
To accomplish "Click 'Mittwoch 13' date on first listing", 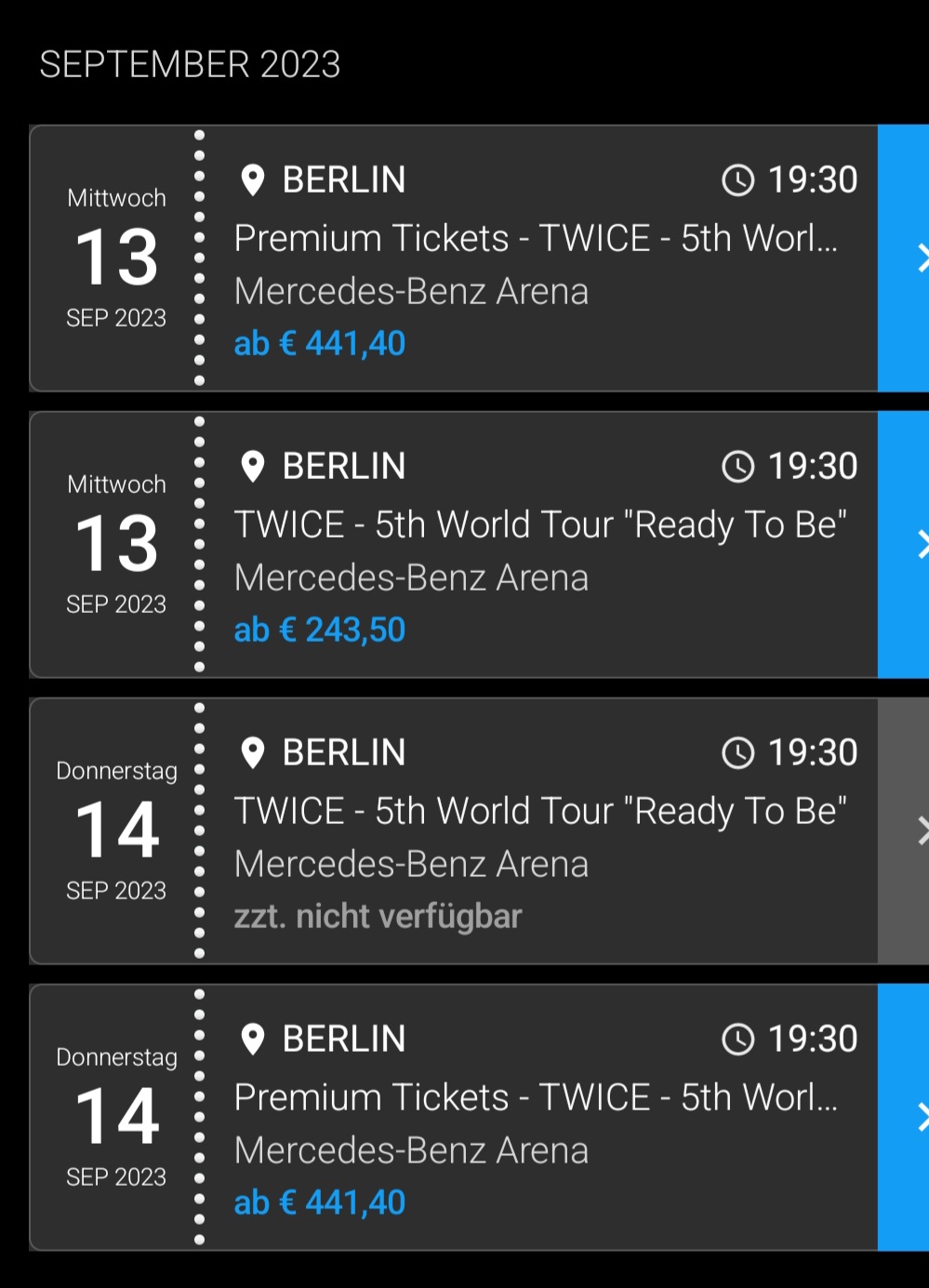I will click(117, 257).
